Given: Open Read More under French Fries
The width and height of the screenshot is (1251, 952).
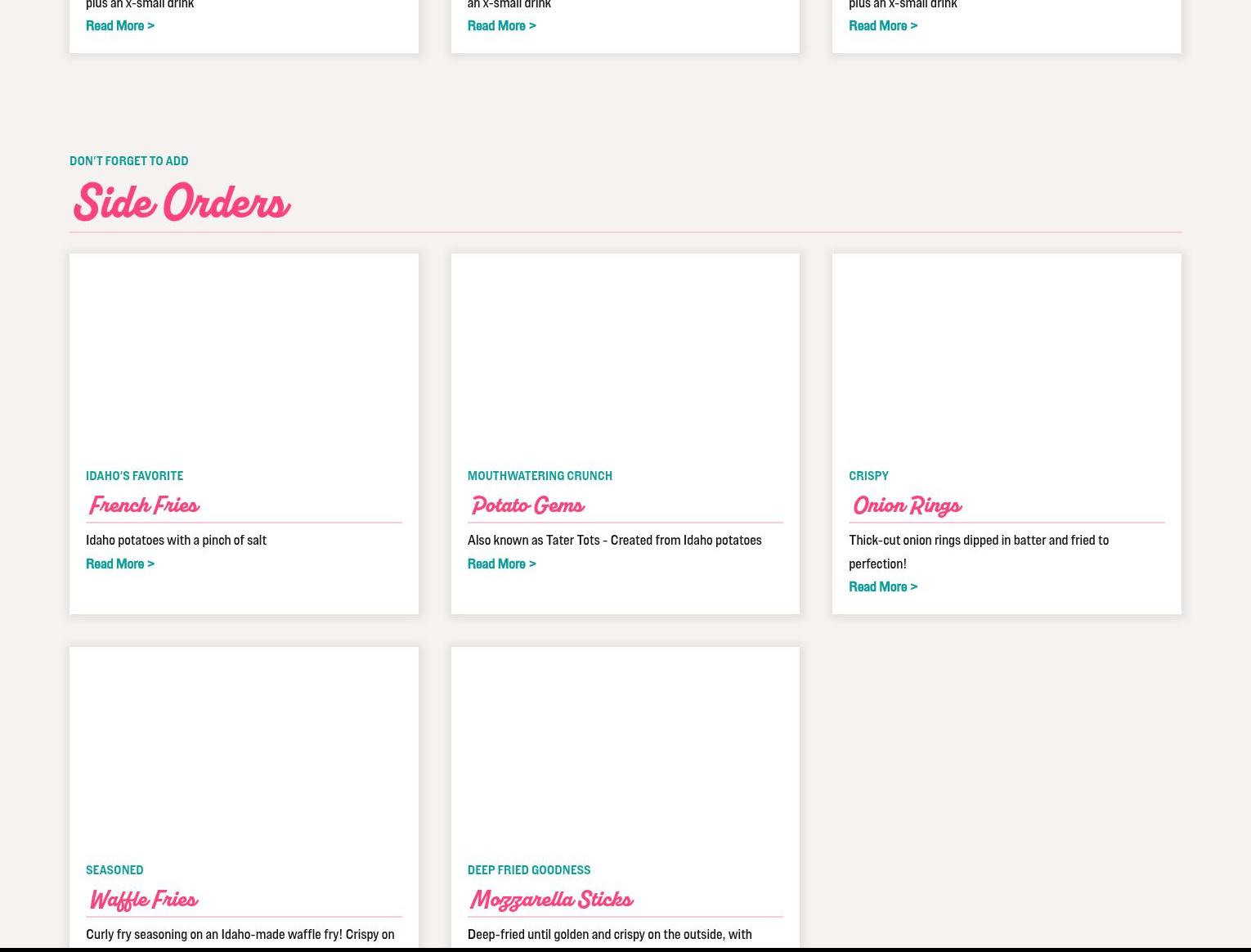Looking at the screenshot, I should click(x=119, y=564).
